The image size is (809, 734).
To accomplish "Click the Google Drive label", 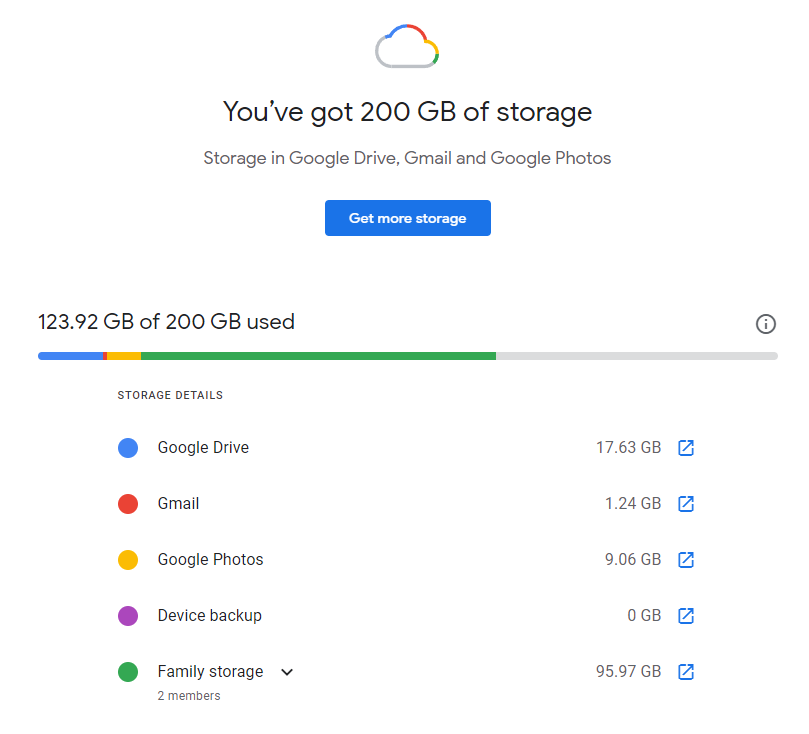I will coord(203,448).
